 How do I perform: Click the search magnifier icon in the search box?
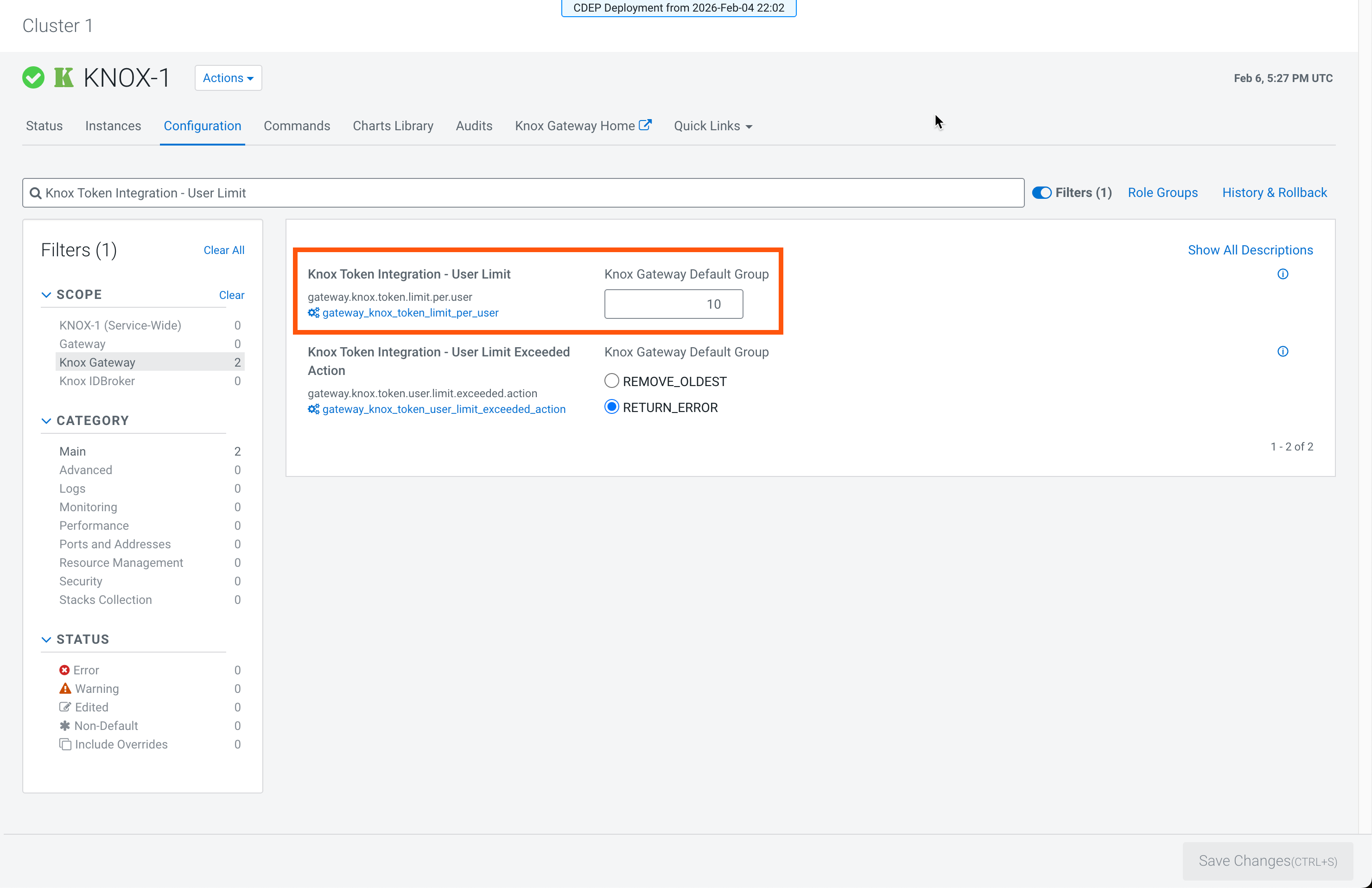pyautogui.click(x=36, y=193)
